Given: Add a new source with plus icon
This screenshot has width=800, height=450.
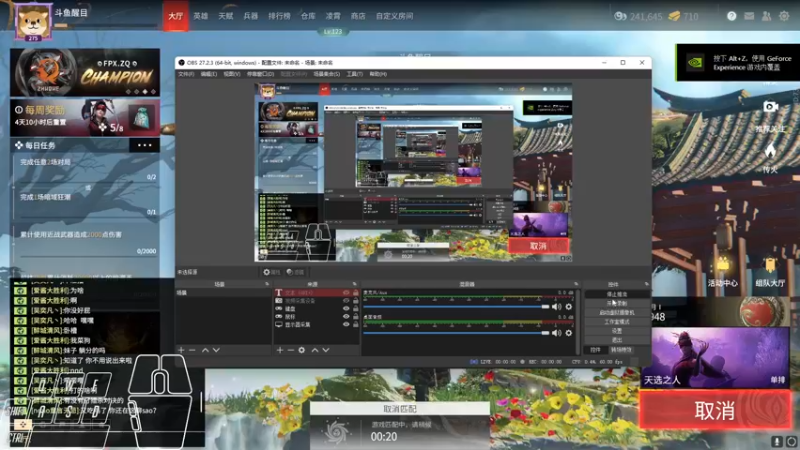Looking at the screenshot, I should coord(280,350).
